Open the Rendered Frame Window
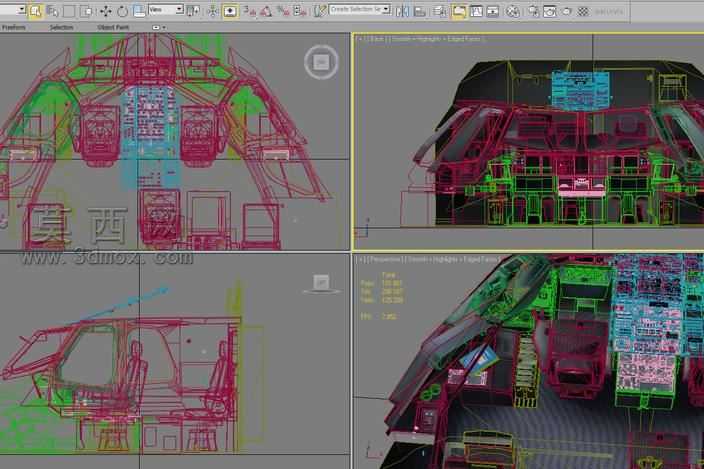 point(550,11)
